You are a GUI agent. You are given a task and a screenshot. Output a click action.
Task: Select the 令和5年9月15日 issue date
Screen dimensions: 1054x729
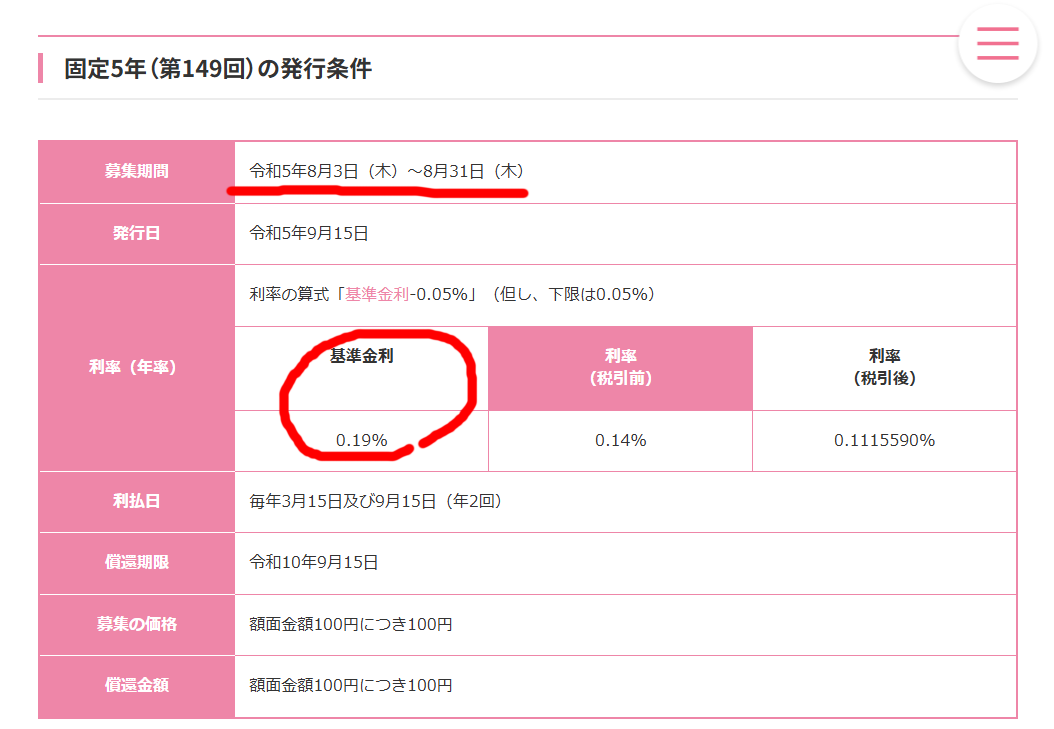coord(309,233)
